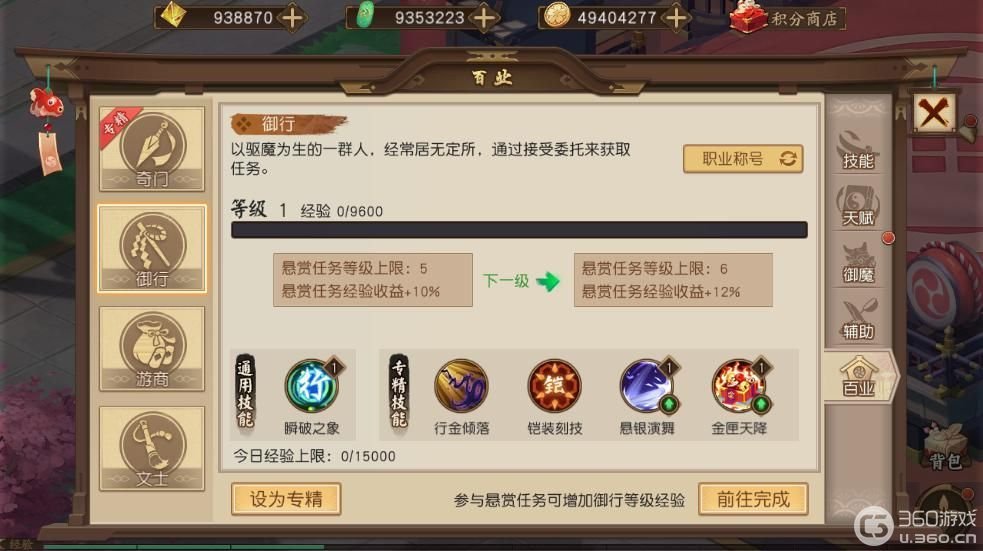Screen dimensions: 983x551
Task: Click the 设为专精 button
Action: (x=286, y=499)
